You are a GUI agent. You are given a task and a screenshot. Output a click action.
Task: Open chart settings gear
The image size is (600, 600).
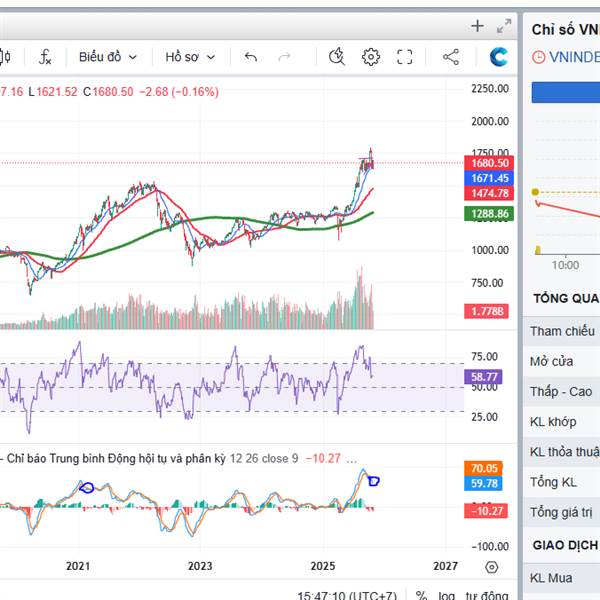tap(371, 57)
